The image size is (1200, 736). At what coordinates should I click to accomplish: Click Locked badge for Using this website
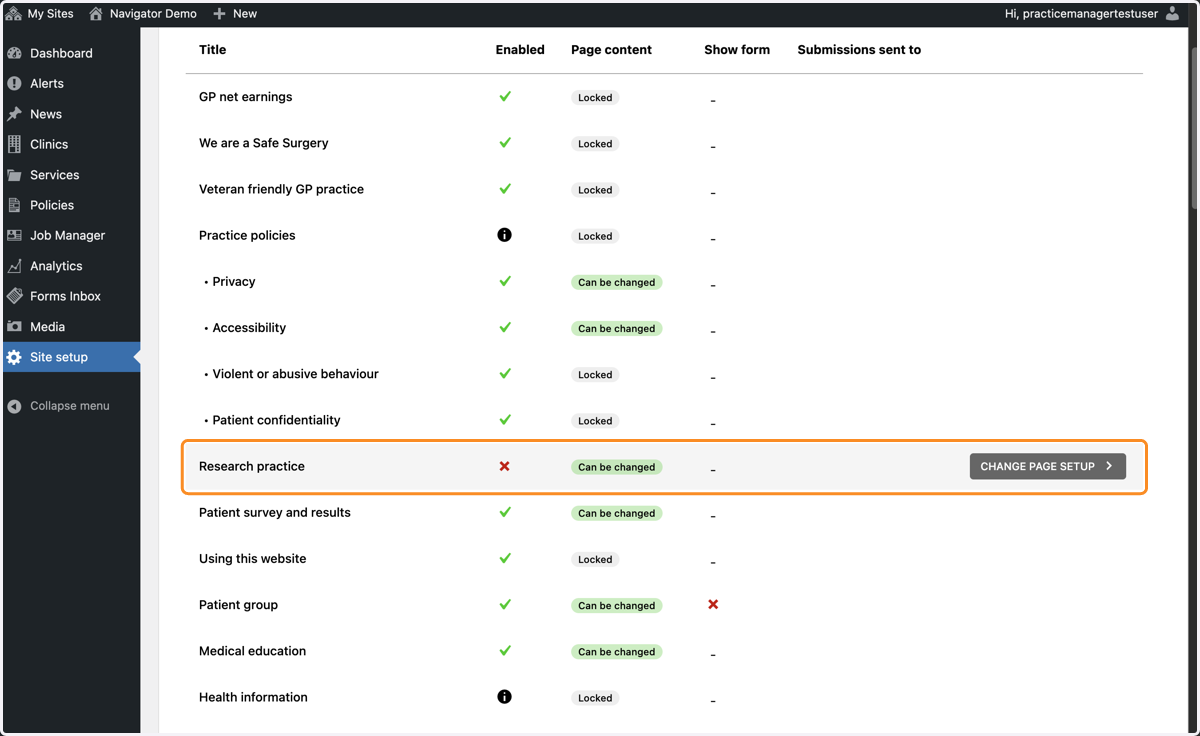click(x=595, y=560)
